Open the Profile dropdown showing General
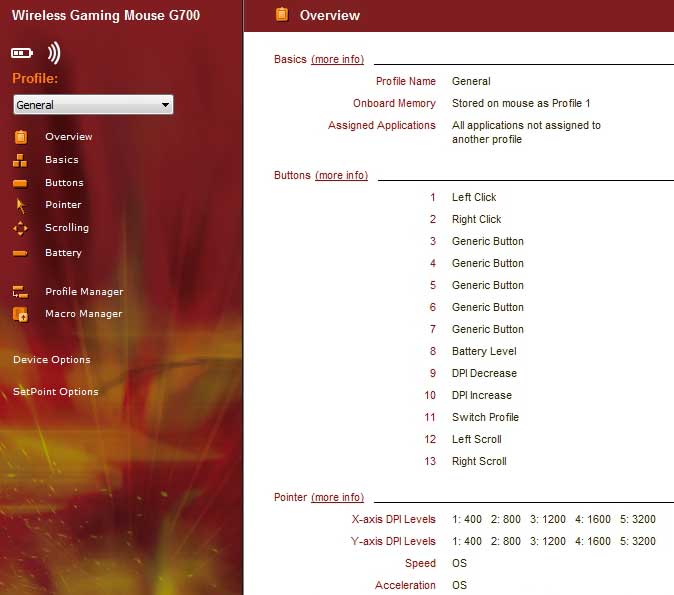 pyautogui.click(x=93, y=104)
